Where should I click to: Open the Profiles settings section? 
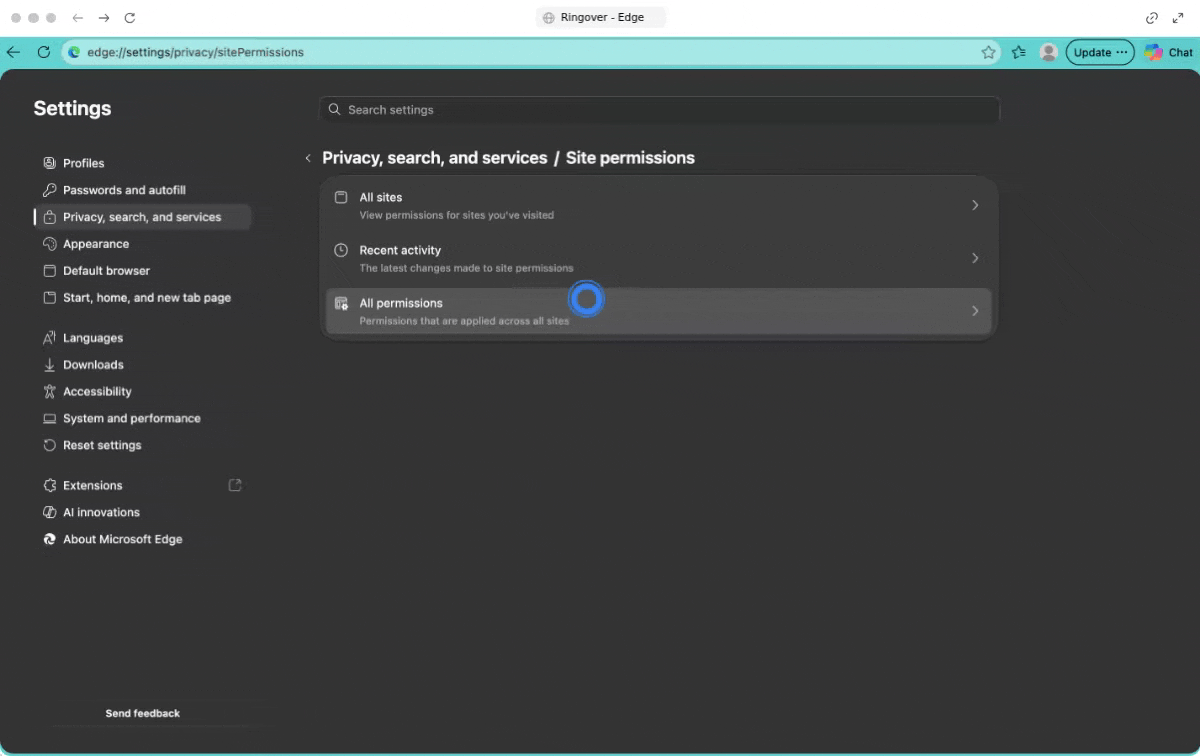pyautogui.click(x=83, y=163)
